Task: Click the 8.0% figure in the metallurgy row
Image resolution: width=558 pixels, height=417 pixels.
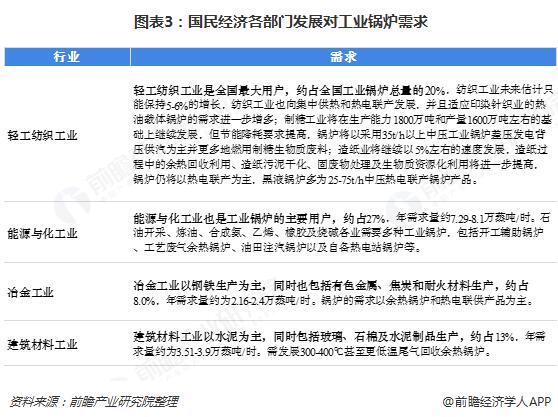Action: click(143, 301)
